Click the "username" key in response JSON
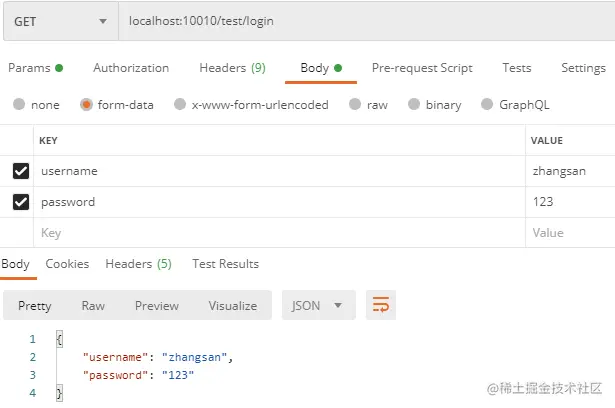The height and width of the screenshot is (408, 615). click(x=115, y=357)
